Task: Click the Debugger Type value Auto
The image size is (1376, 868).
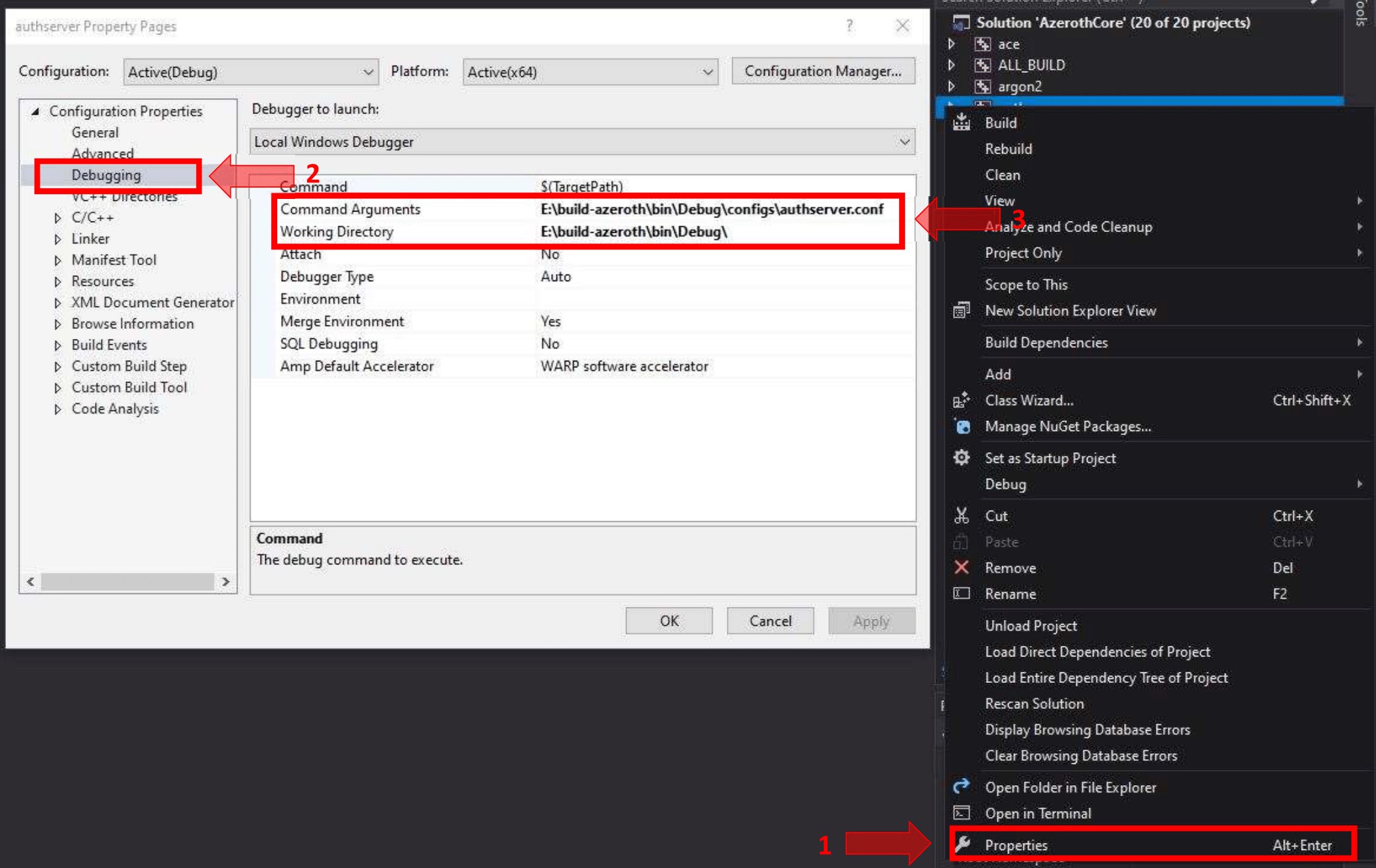Action: tap(556, 277)
